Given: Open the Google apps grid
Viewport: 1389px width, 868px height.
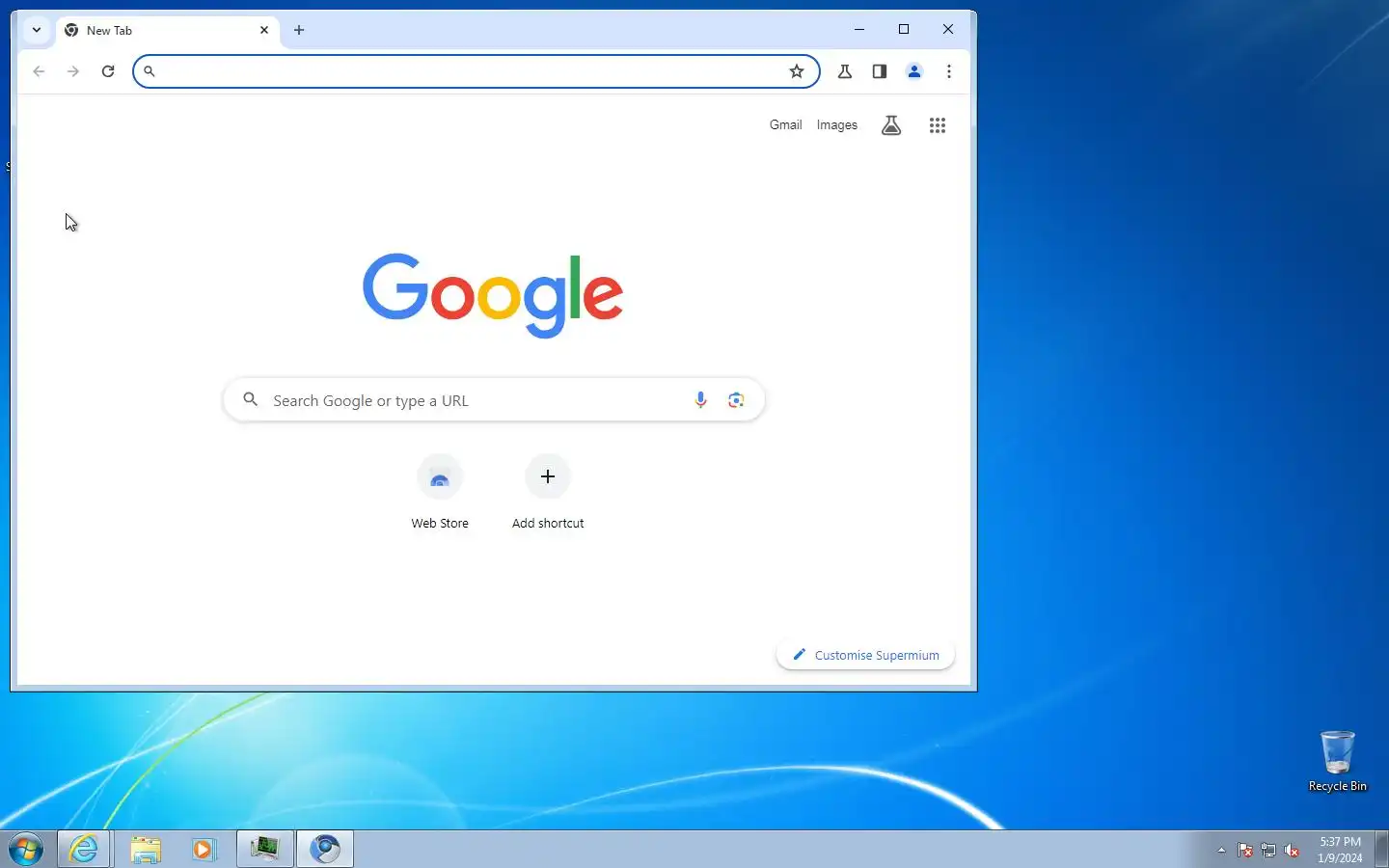Looking at the screenshot, I should tap(938, 125).
